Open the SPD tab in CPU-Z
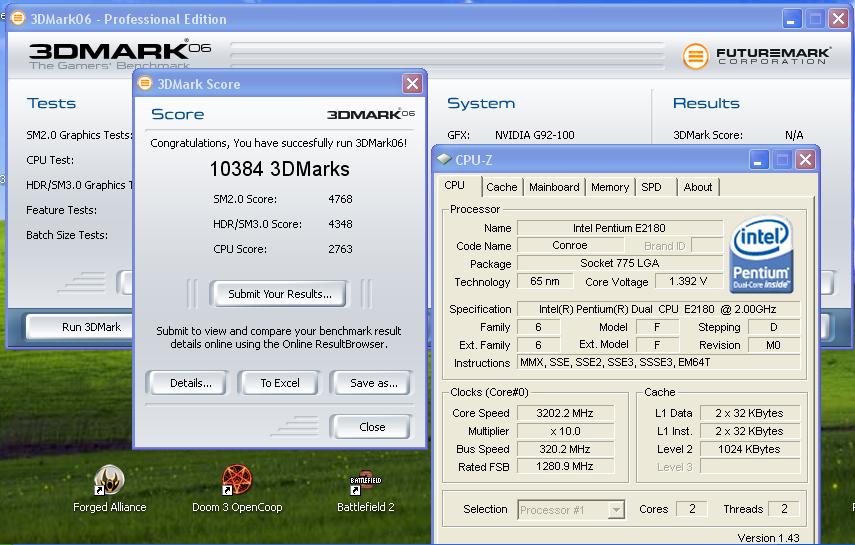 pyautogui.click(x=651, y=187)
